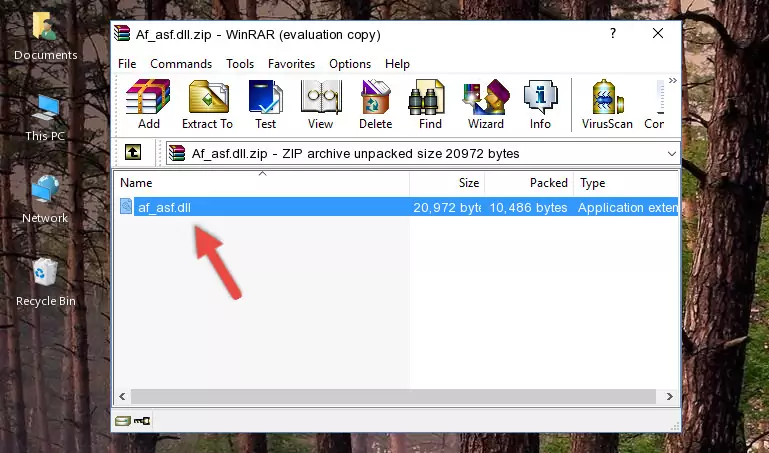The width and height of the screenshot is (769, 453).
Task: Open the View tool
Action: click(321, 104)
